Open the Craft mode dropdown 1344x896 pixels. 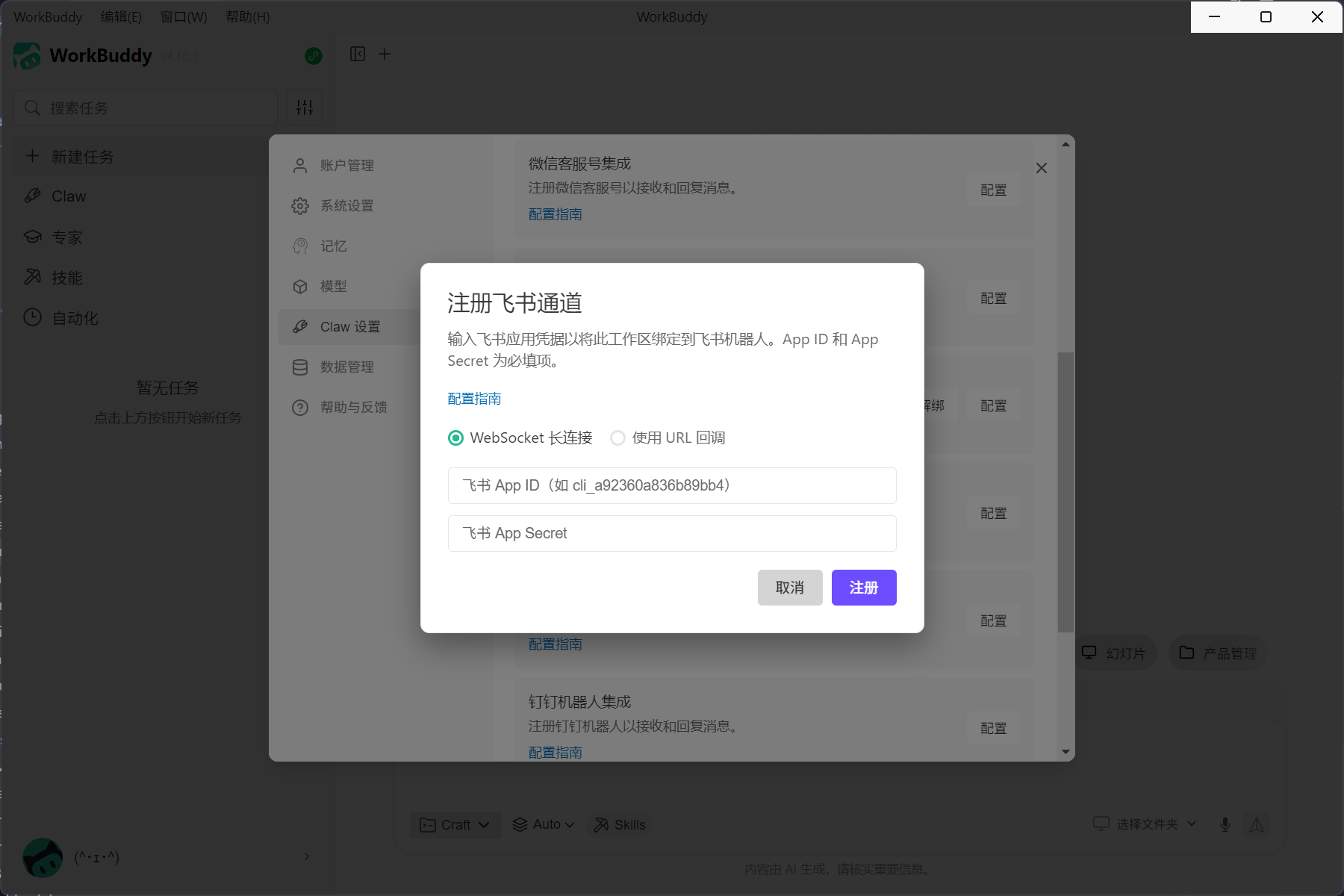click(x=455, y=824)
